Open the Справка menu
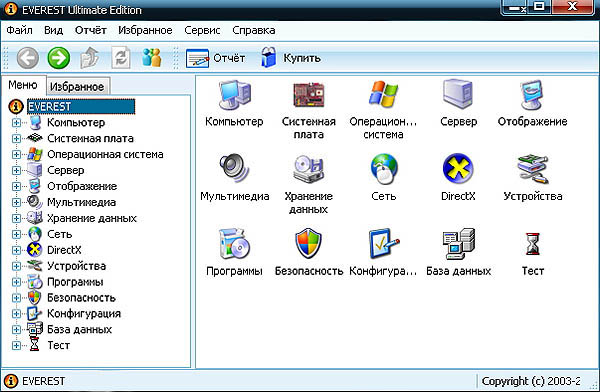600x392 pixels. (x=254, y=30)
